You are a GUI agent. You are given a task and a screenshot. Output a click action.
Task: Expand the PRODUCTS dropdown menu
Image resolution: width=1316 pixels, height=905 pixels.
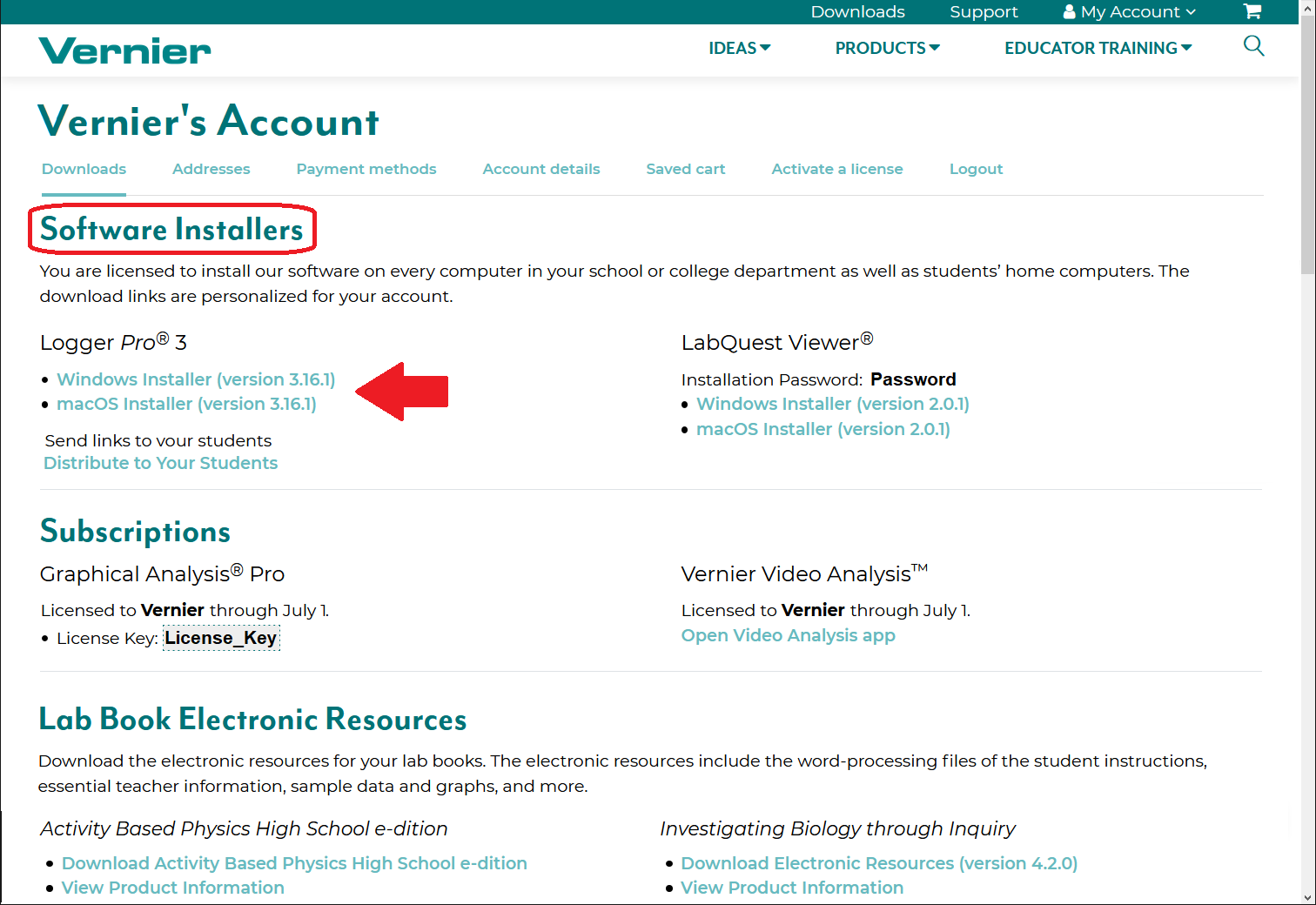tap(886, 48)
